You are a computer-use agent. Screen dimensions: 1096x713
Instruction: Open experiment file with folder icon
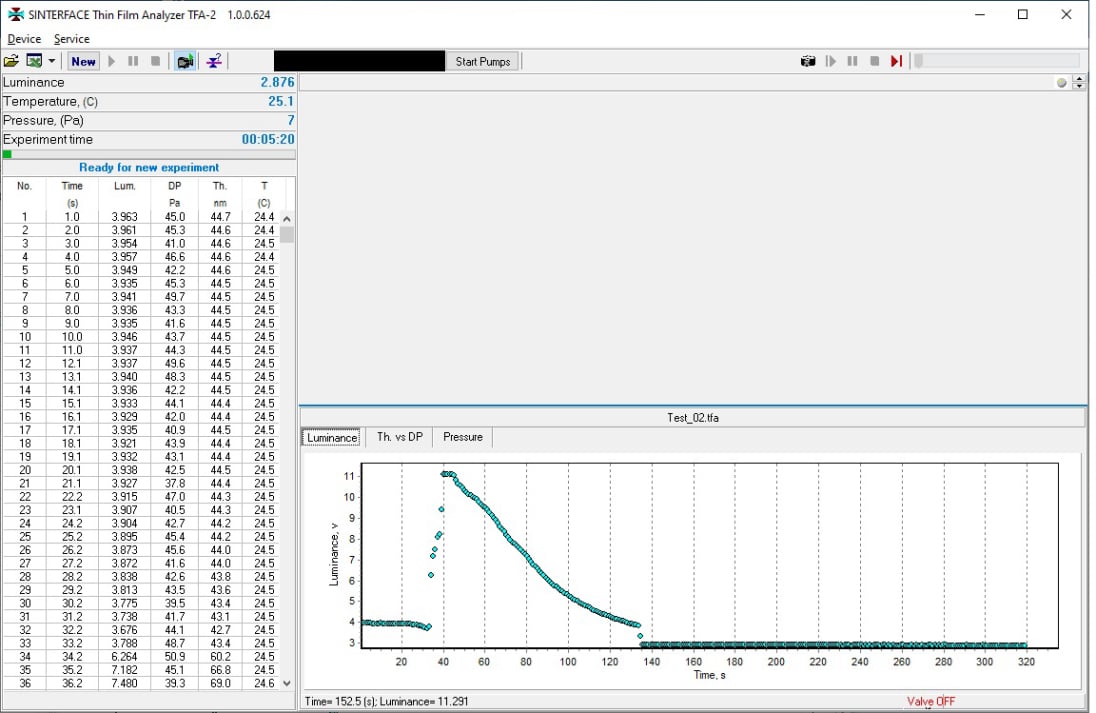11,62
